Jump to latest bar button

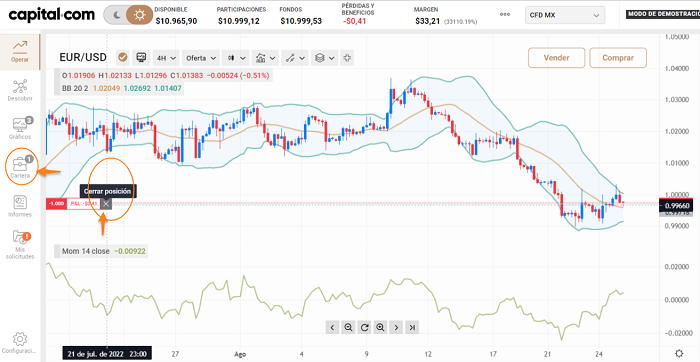click(412, 327)
